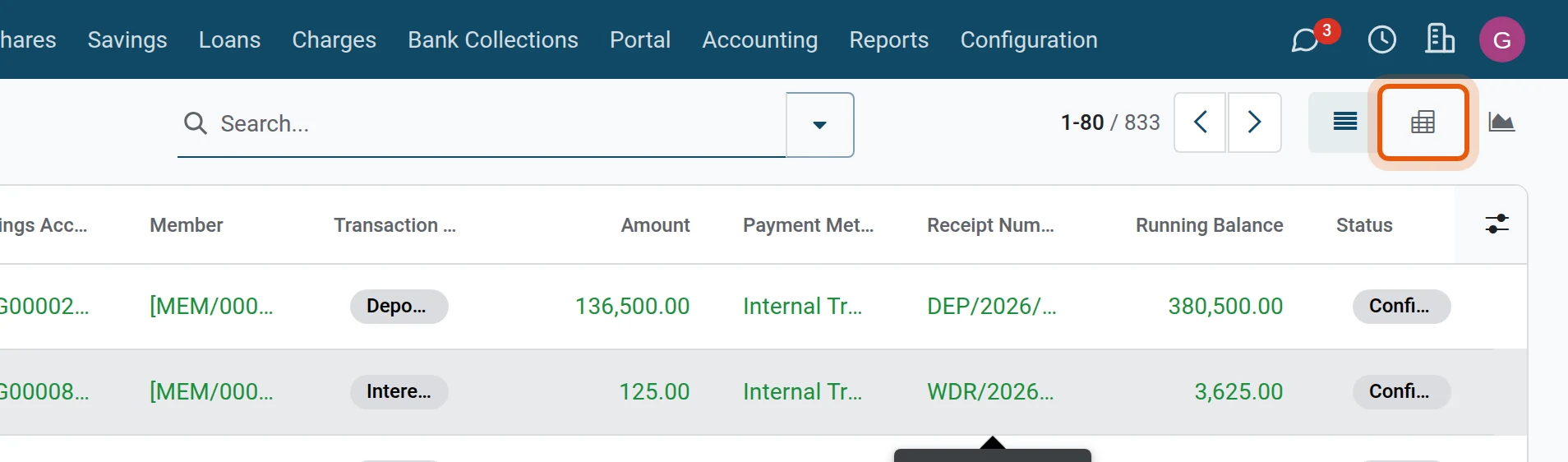This screenshot has height=462, width=1568.
Task: Click running balance 380,500.00 cell
Action: click(1225, 307)
